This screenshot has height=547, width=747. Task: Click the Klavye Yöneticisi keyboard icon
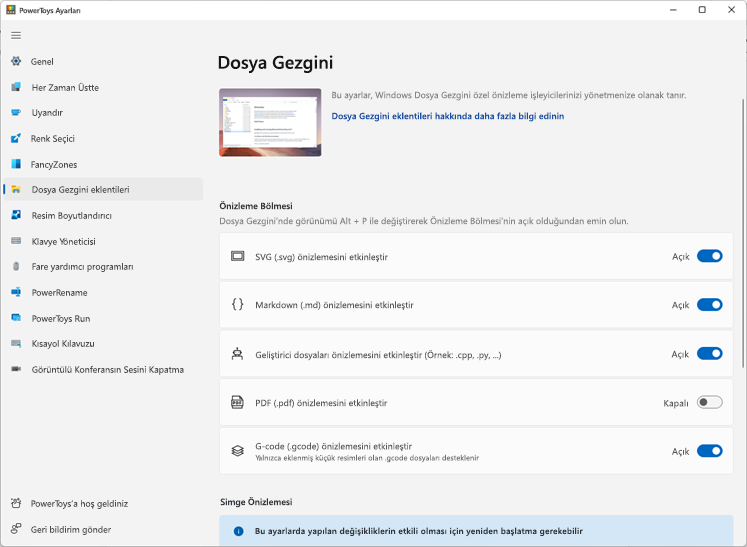(16, 241)
